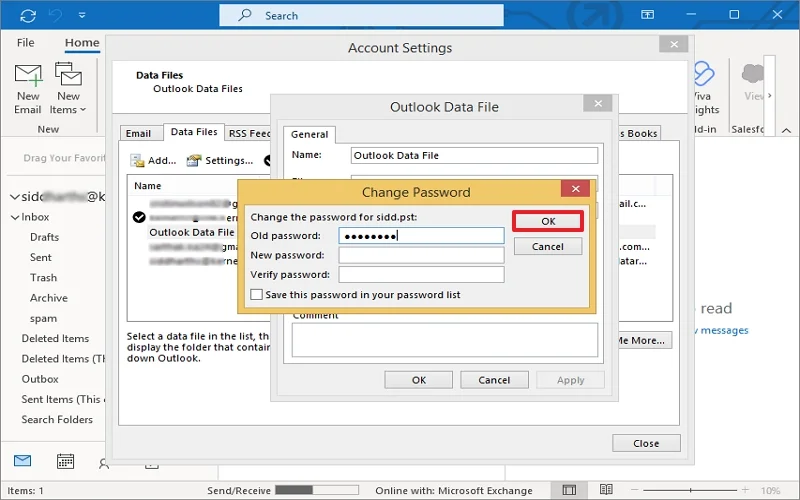Click the Comment text box
800x500 pixels.
click(x=444, y=340)
